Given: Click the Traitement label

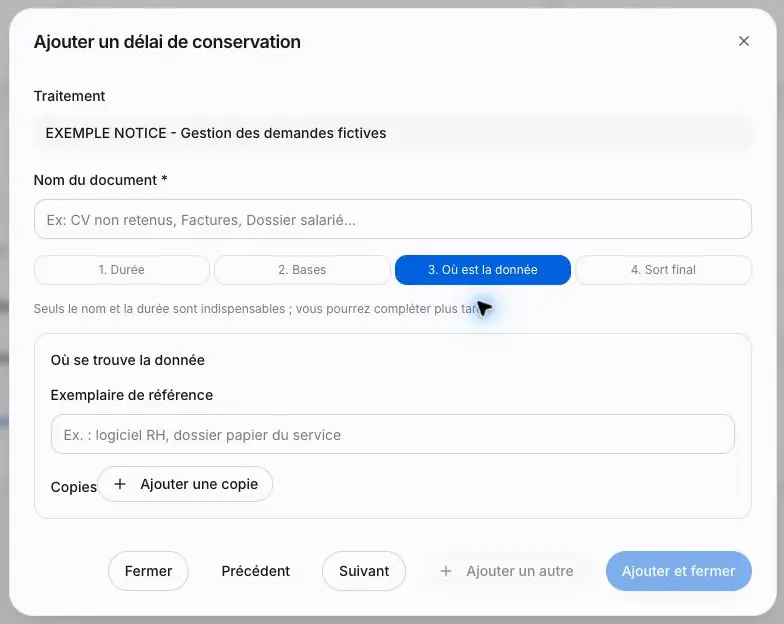Looking at the screenshot, I should click(x=69, y=96).
